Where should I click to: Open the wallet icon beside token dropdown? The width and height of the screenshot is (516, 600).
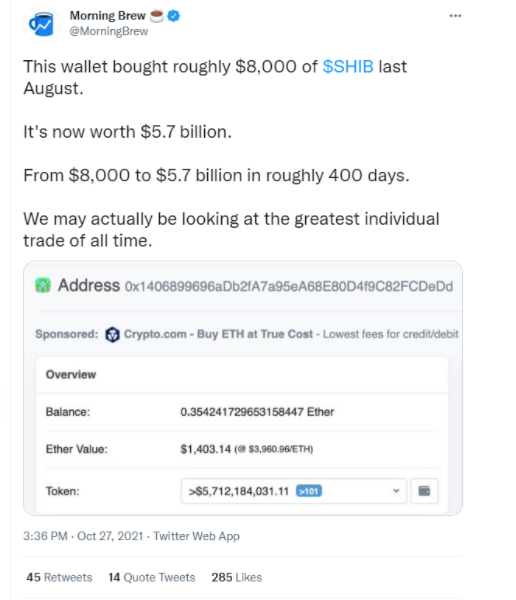tap(424, 491)
